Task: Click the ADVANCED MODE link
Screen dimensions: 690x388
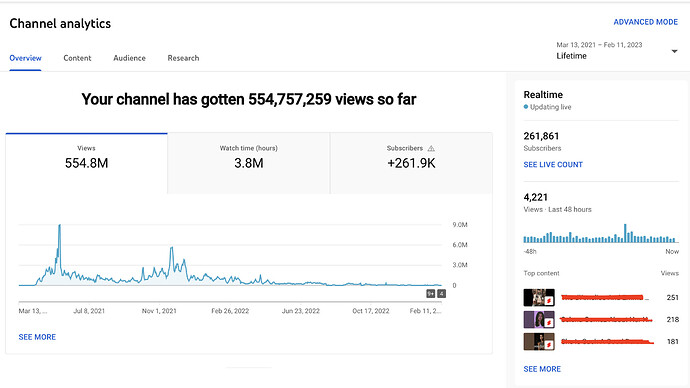Action: (x=646, y=22)
